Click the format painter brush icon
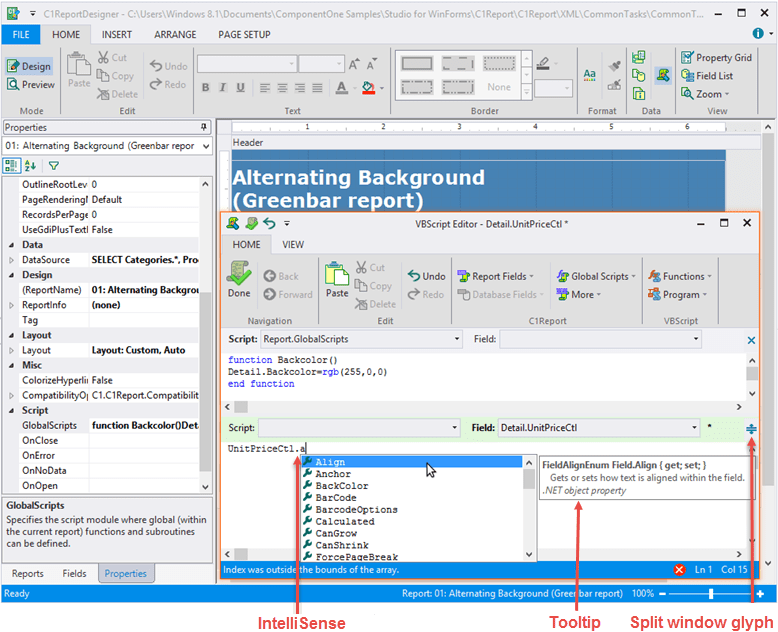The height and width of the screenshot is (632, 778). (615, 65)
